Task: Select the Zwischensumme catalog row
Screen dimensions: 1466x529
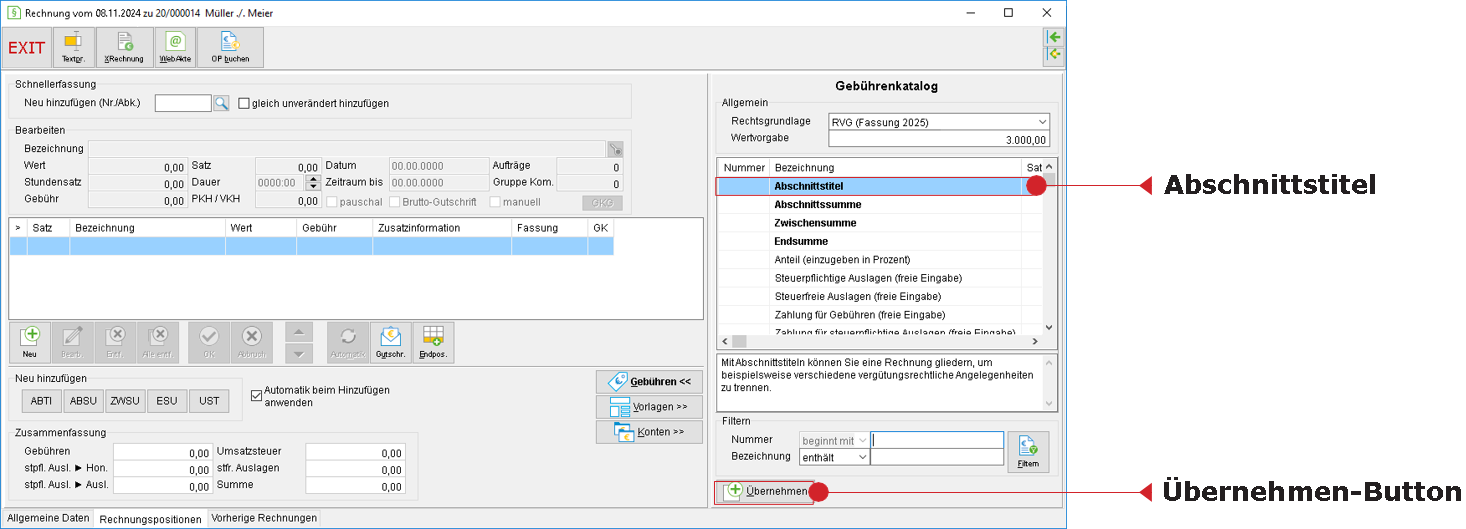Action: [880, 223]
